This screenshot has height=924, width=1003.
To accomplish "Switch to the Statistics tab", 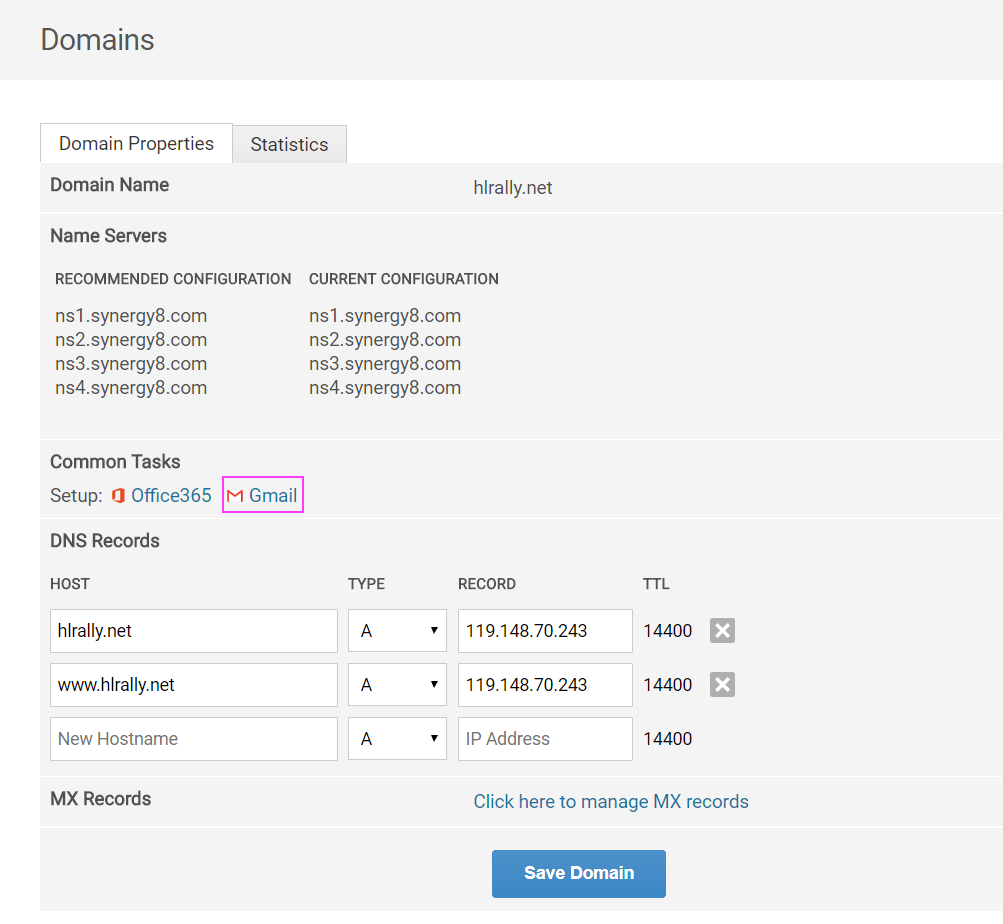I will [289, 143].
